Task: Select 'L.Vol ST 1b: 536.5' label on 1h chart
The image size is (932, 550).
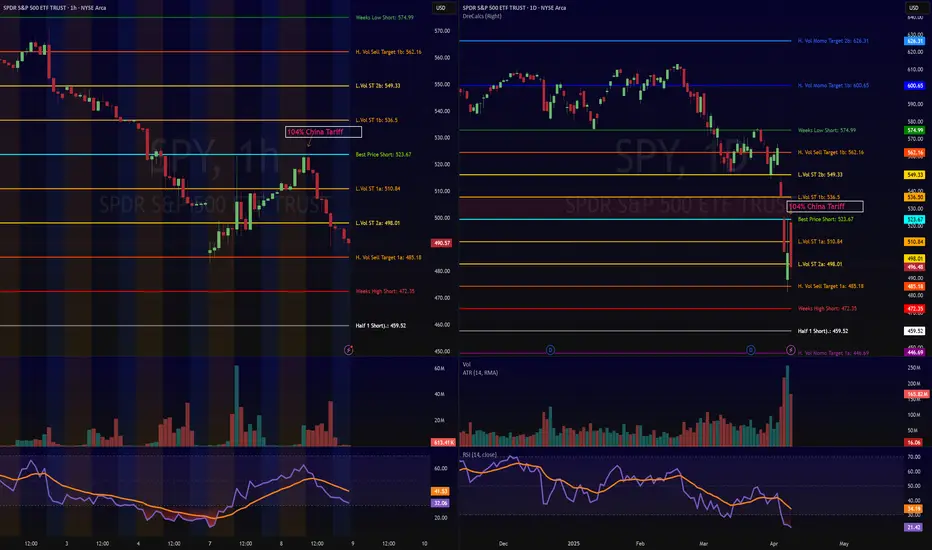Action: 377,120
